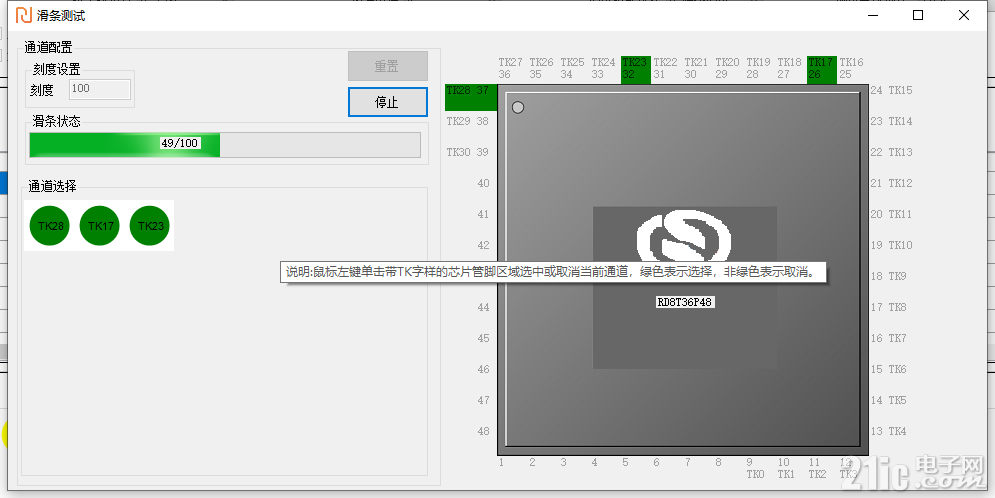The image size is (995, 498).
Task: Click the chip manufacturer logo
Action: pos(683,237)
